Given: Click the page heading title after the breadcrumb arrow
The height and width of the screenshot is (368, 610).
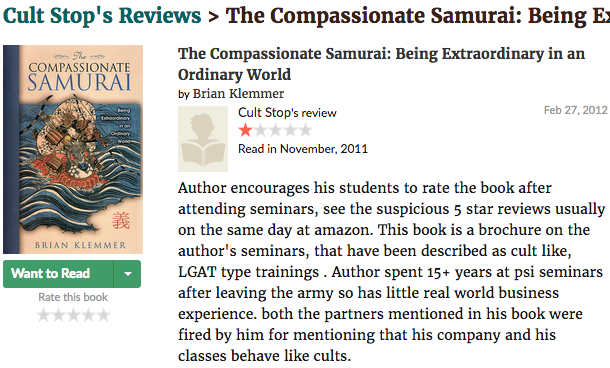Looking at the screenshot, I should click(x=418, y=16).
